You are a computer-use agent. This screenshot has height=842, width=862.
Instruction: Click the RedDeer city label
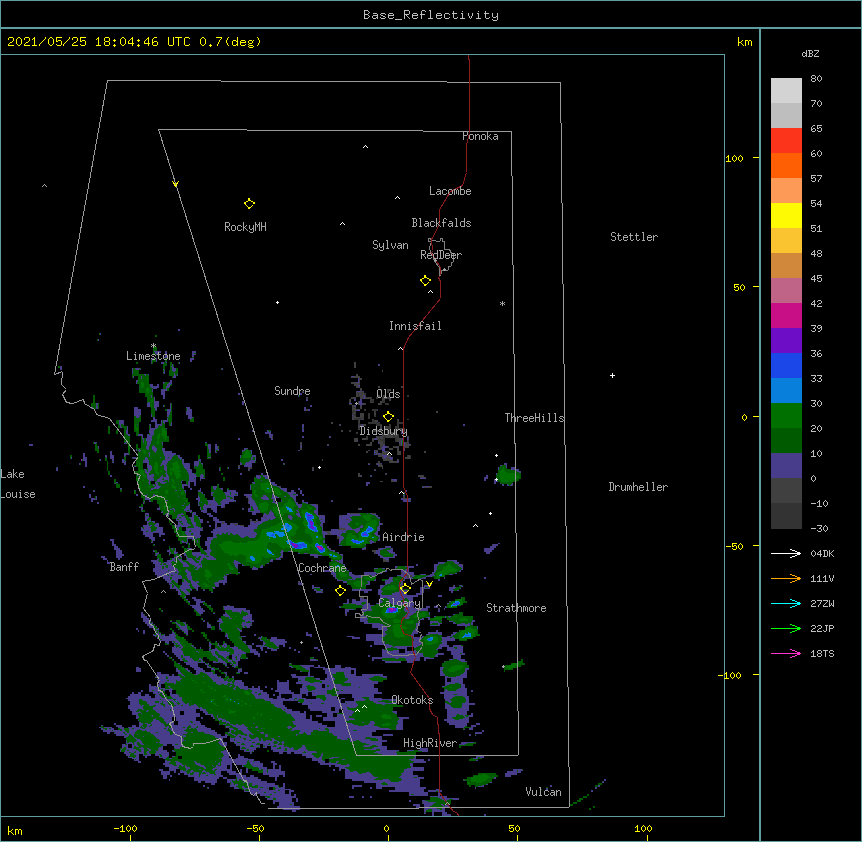click(441, 255)
